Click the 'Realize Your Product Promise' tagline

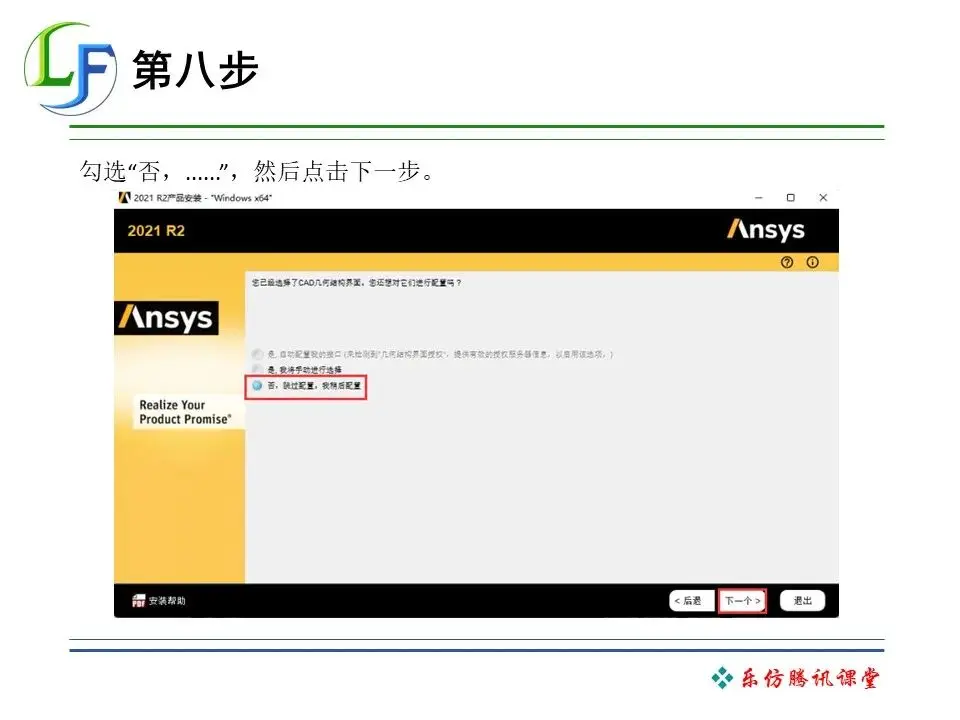(185, 412)
